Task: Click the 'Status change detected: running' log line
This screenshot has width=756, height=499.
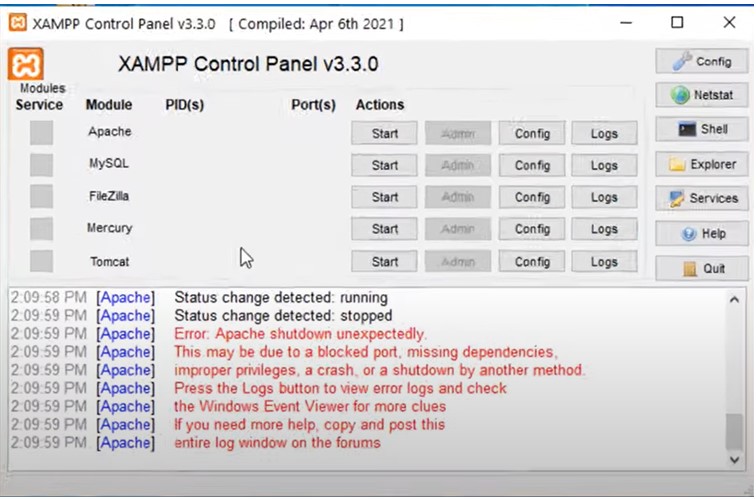Action: [x=281, y=297]
